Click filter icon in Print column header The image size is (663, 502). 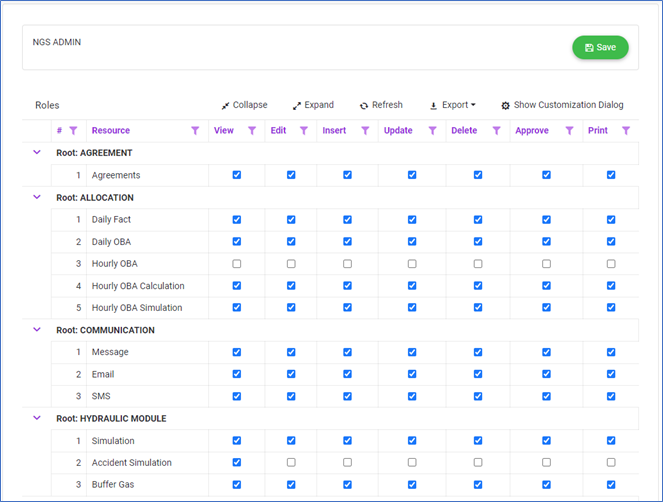click(626, 131)
